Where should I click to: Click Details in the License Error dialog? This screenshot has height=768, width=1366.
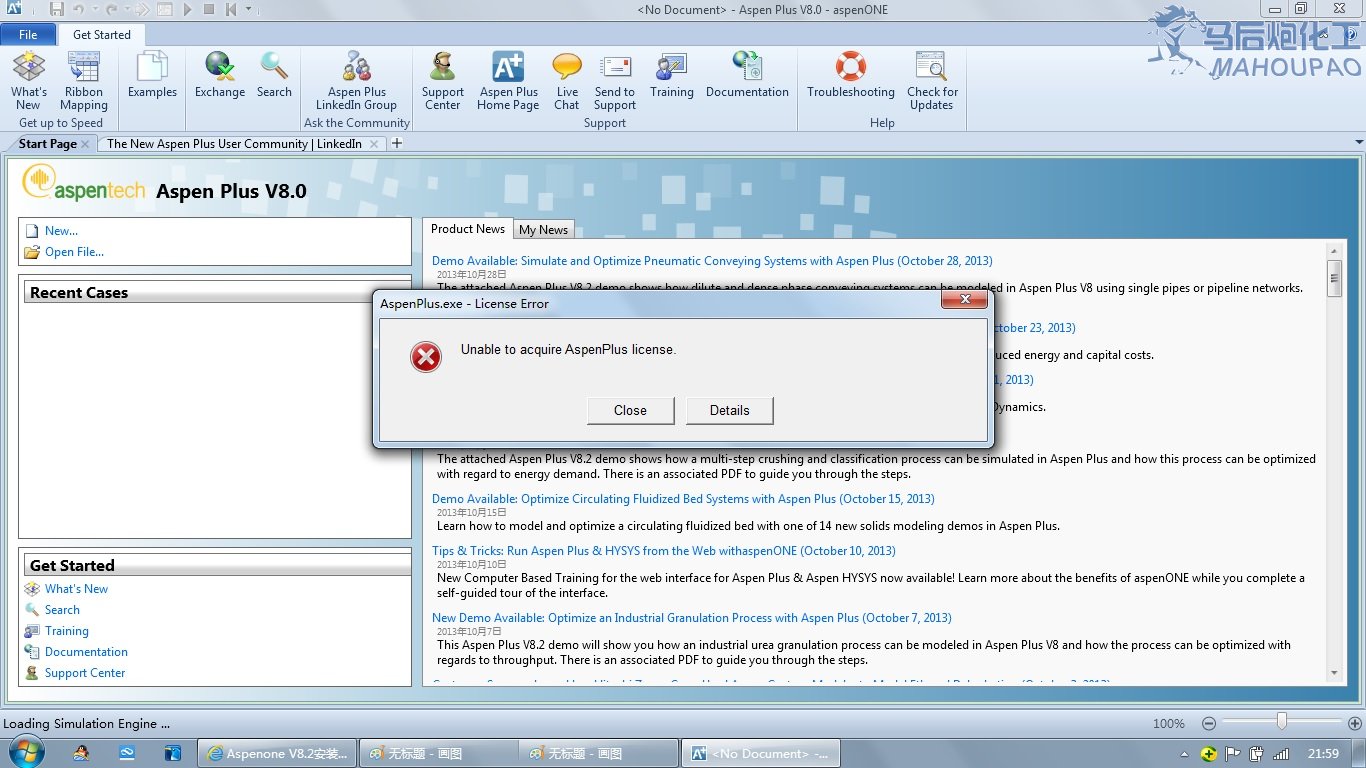click(729, 410)
